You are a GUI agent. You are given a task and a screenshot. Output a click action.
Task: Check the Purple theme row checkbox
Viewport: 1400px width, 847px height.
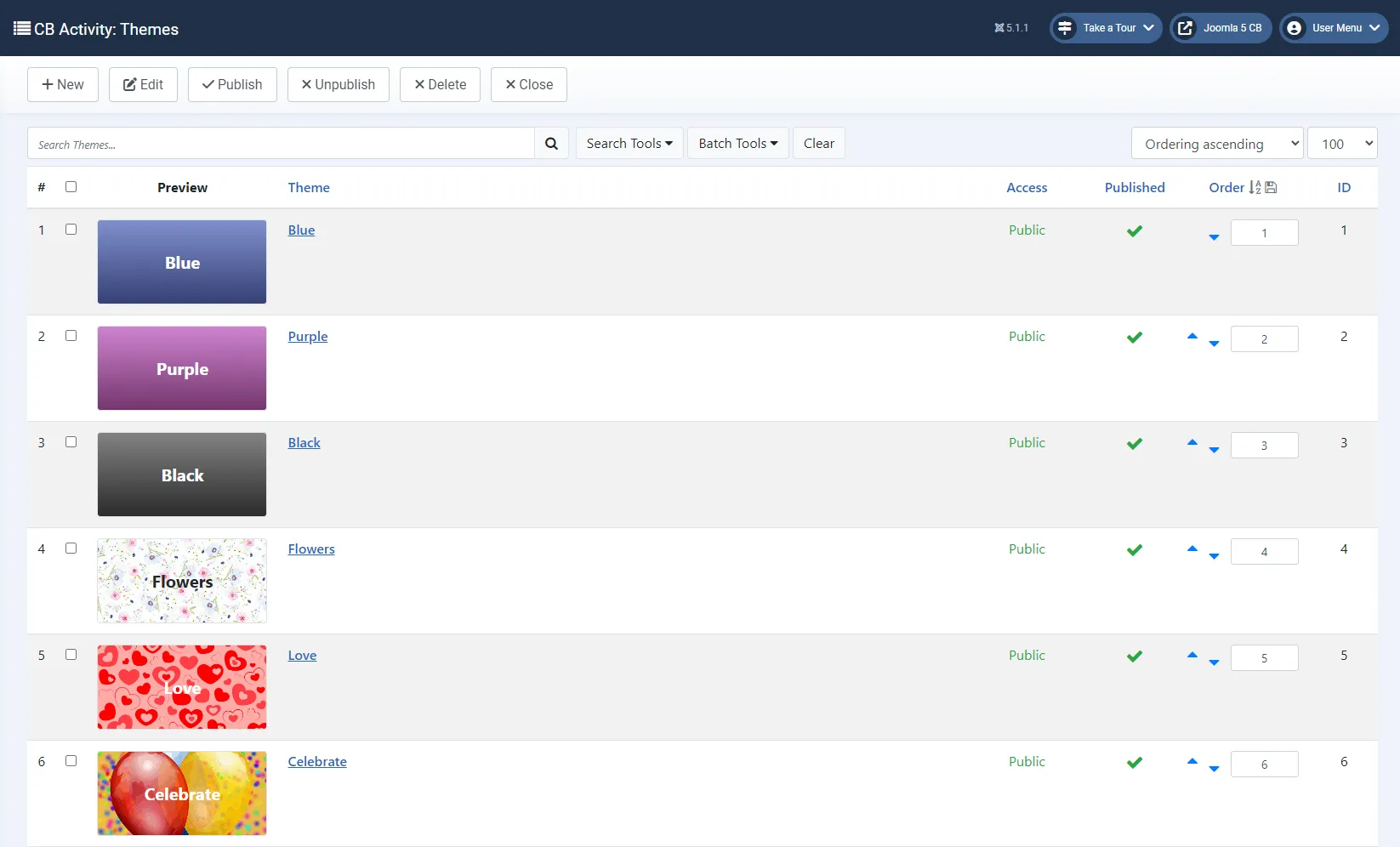71,336
